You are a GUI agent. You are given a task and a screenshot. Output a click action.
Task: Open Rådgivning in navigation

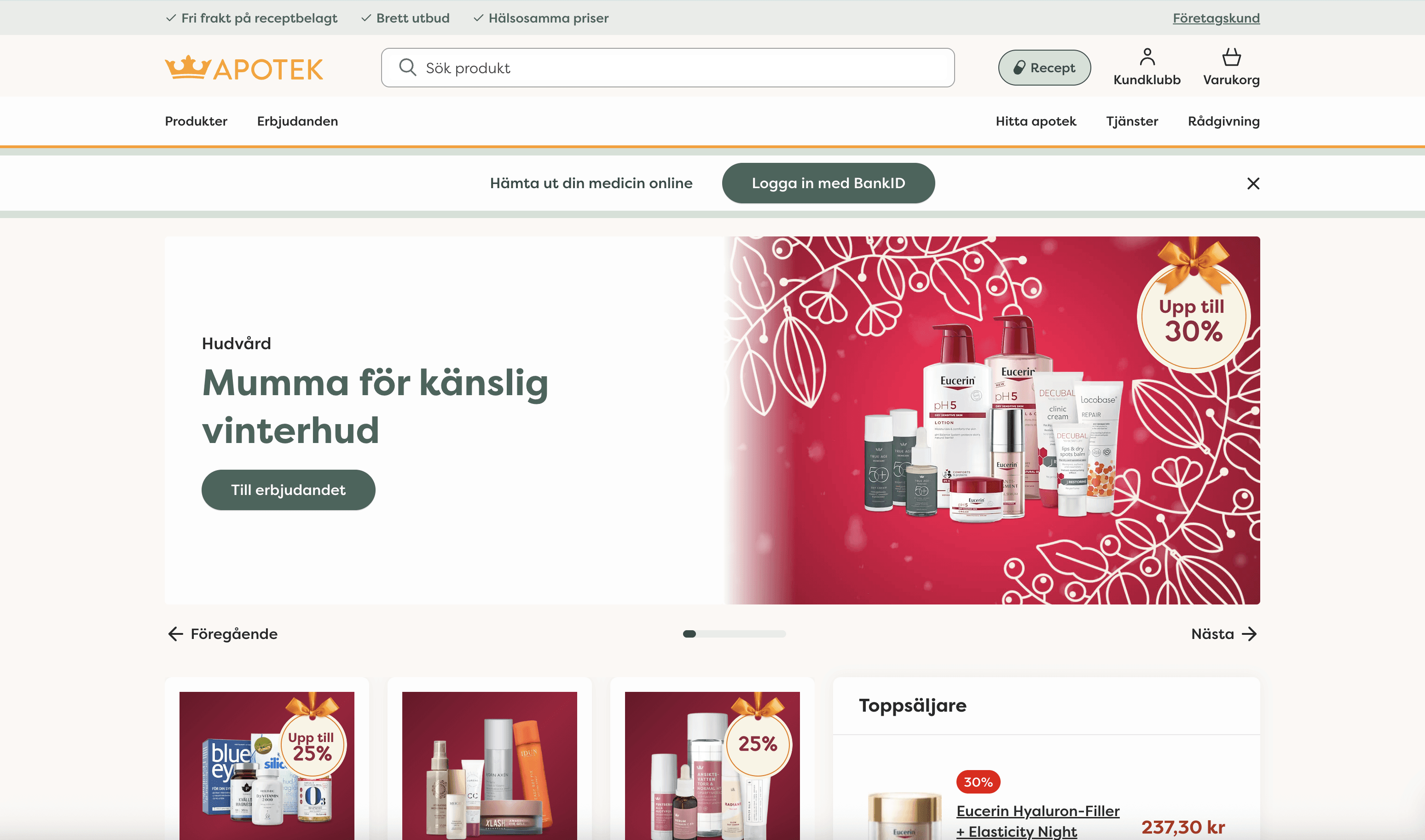(1223, 121)
